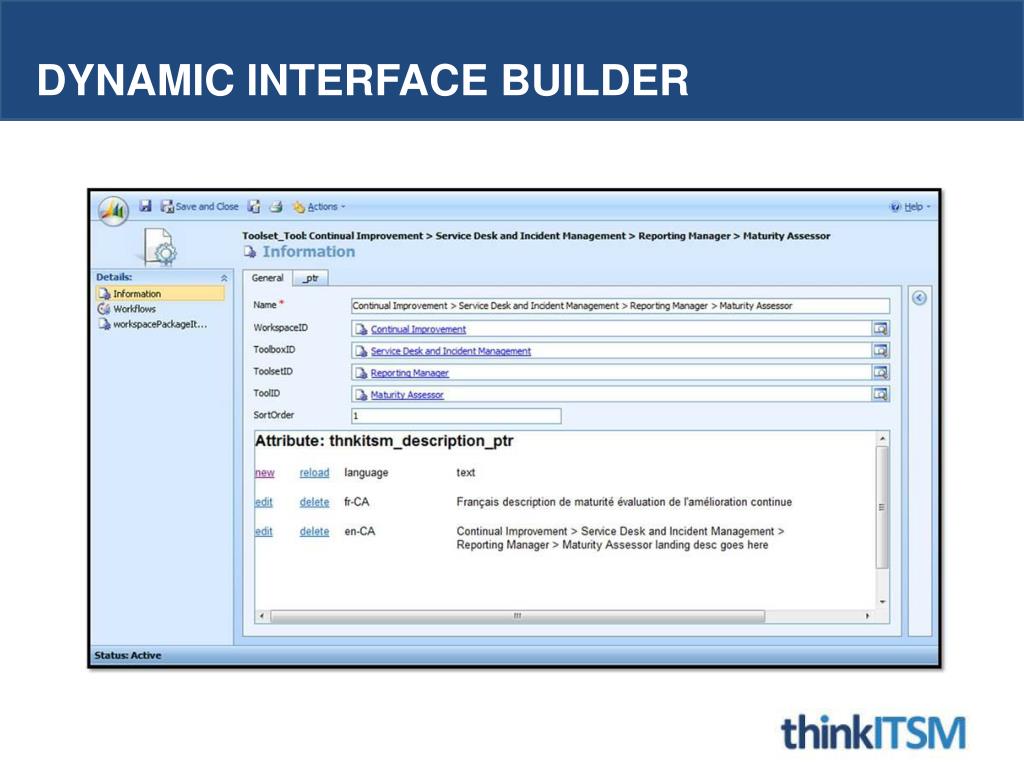Open Reporting Manager toolset link
The width and height of the screenshot is (1024, 768).
point(409,373)
